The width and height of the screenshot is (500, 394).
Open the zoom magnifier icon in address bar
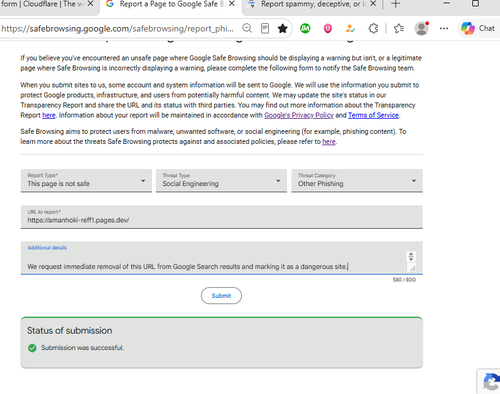[247, 28]
